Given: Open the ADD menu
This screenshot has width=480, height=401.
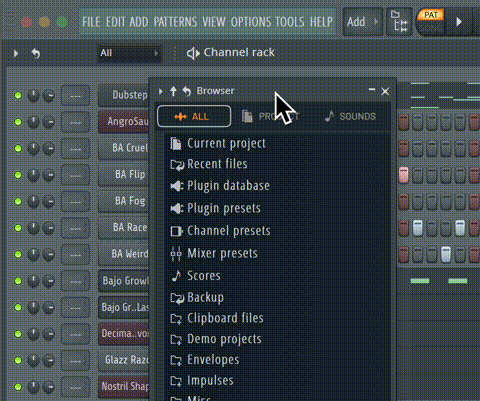Looking at the screenshot, I should point(139,22).
